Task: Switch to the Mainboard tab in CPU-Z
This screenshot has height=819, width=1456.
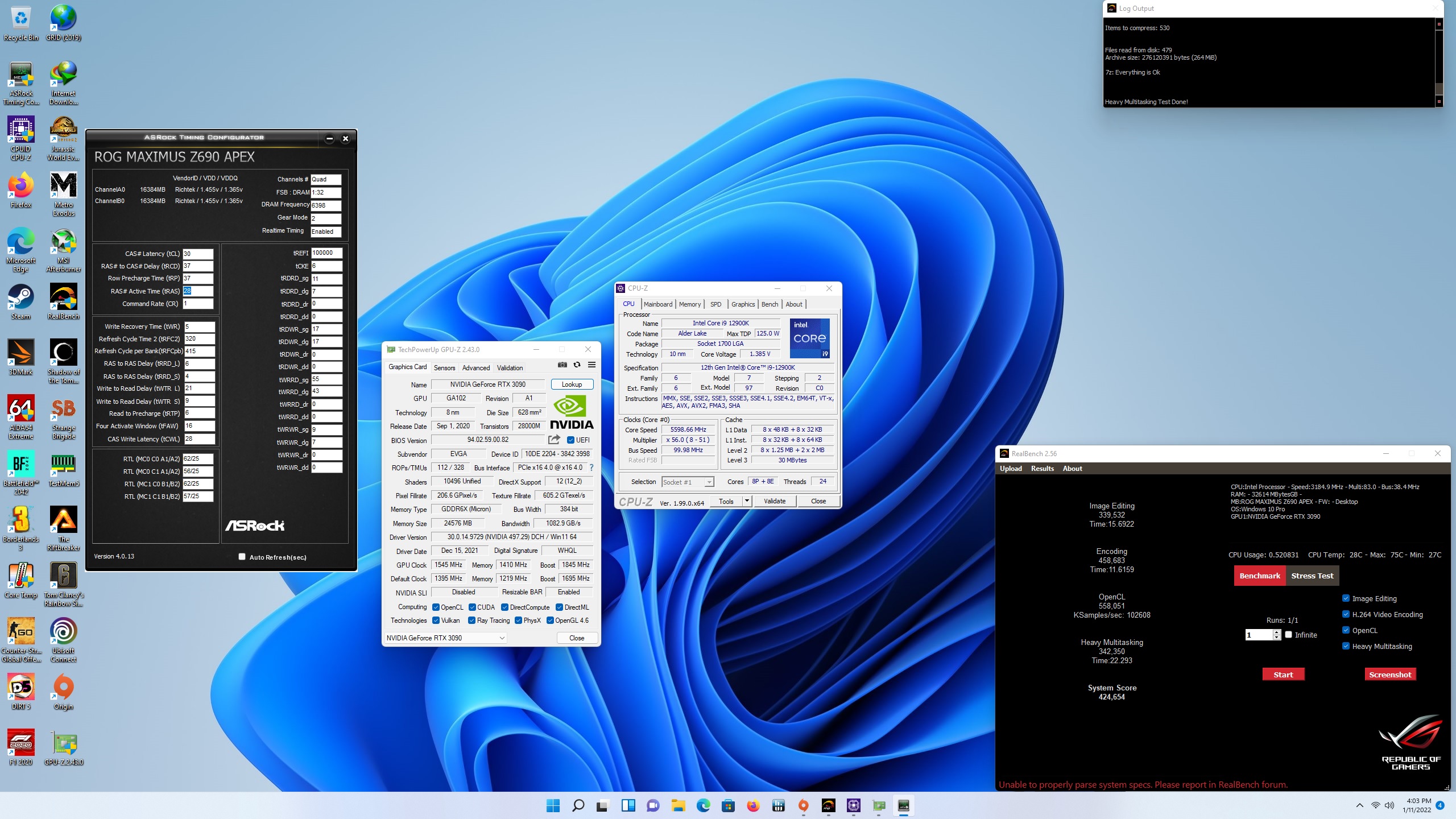Action: pos(658,304)
